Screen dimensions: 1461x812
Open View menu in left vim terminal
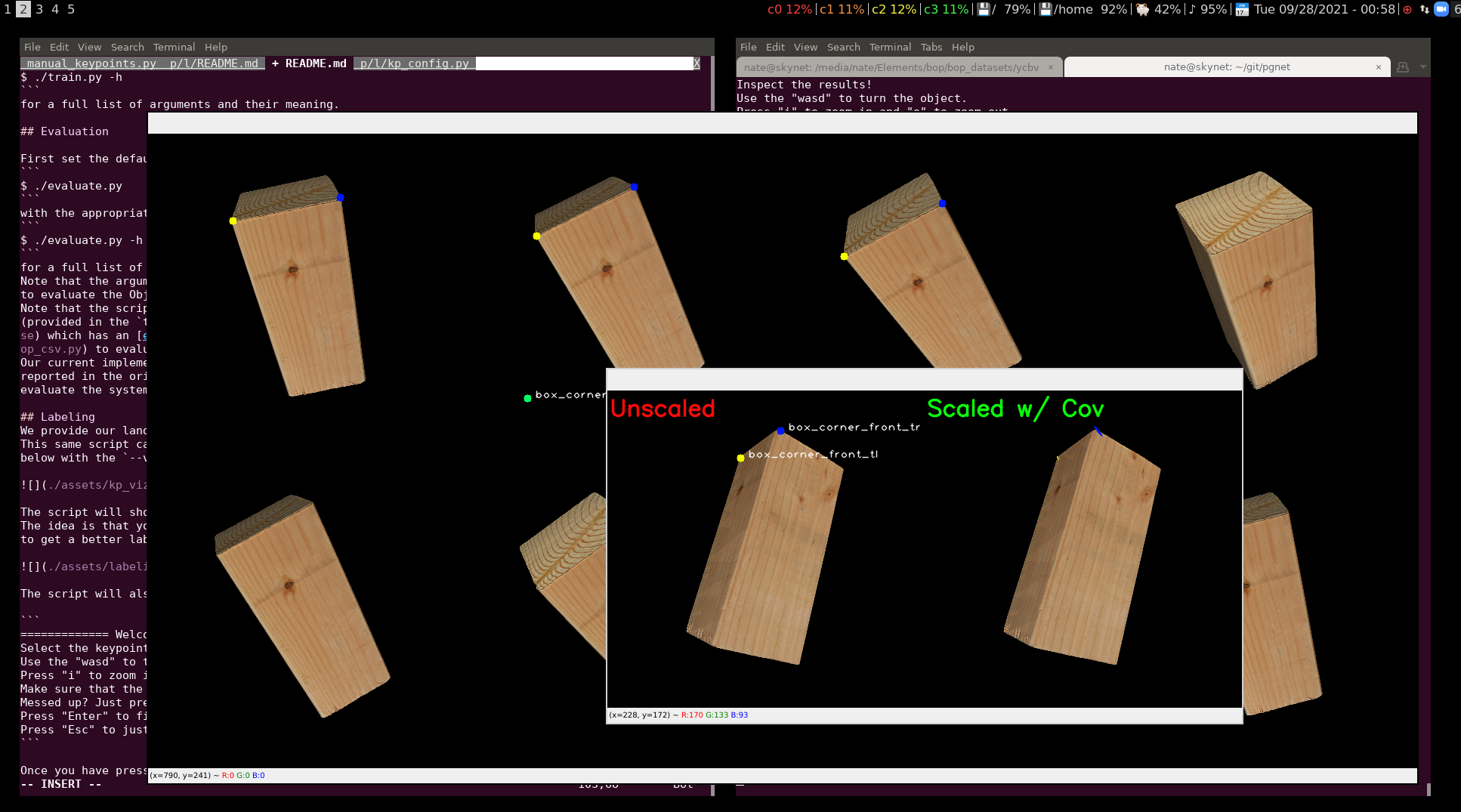coord(89,47)
